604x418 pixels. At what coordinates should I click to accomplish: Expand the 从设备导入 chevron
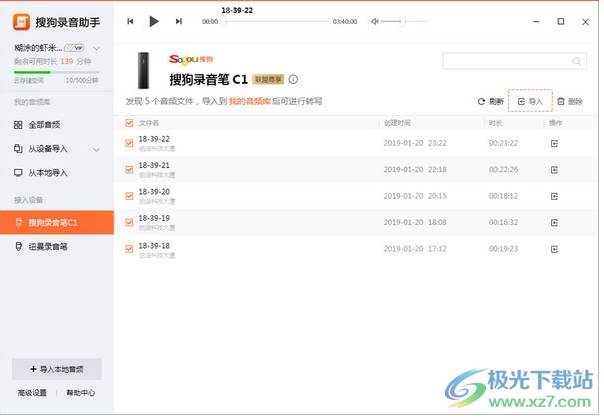96,149
